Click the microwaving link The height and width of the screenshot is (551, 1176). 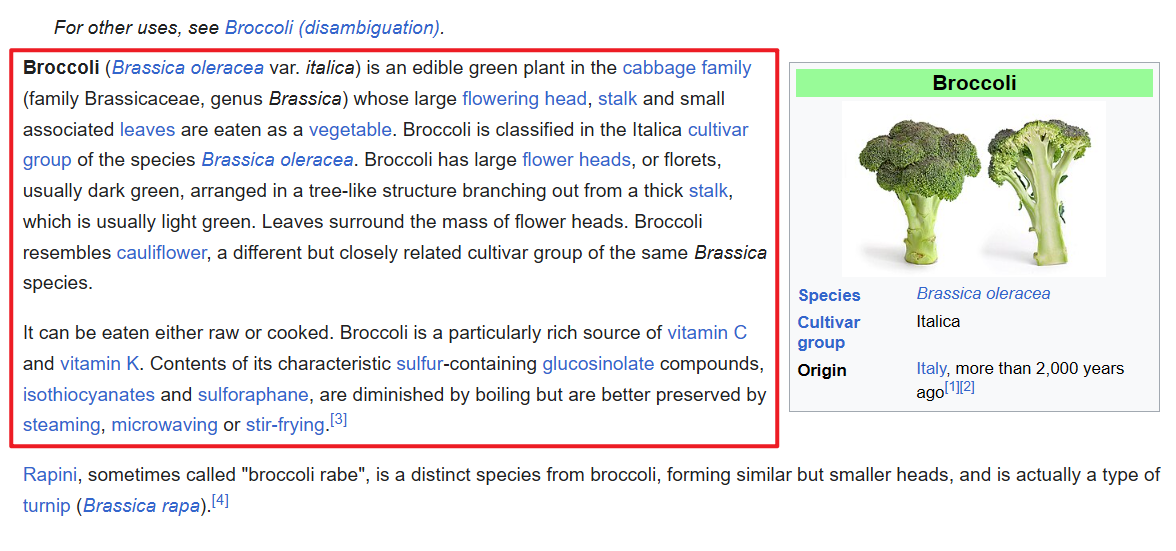[164, 425]
